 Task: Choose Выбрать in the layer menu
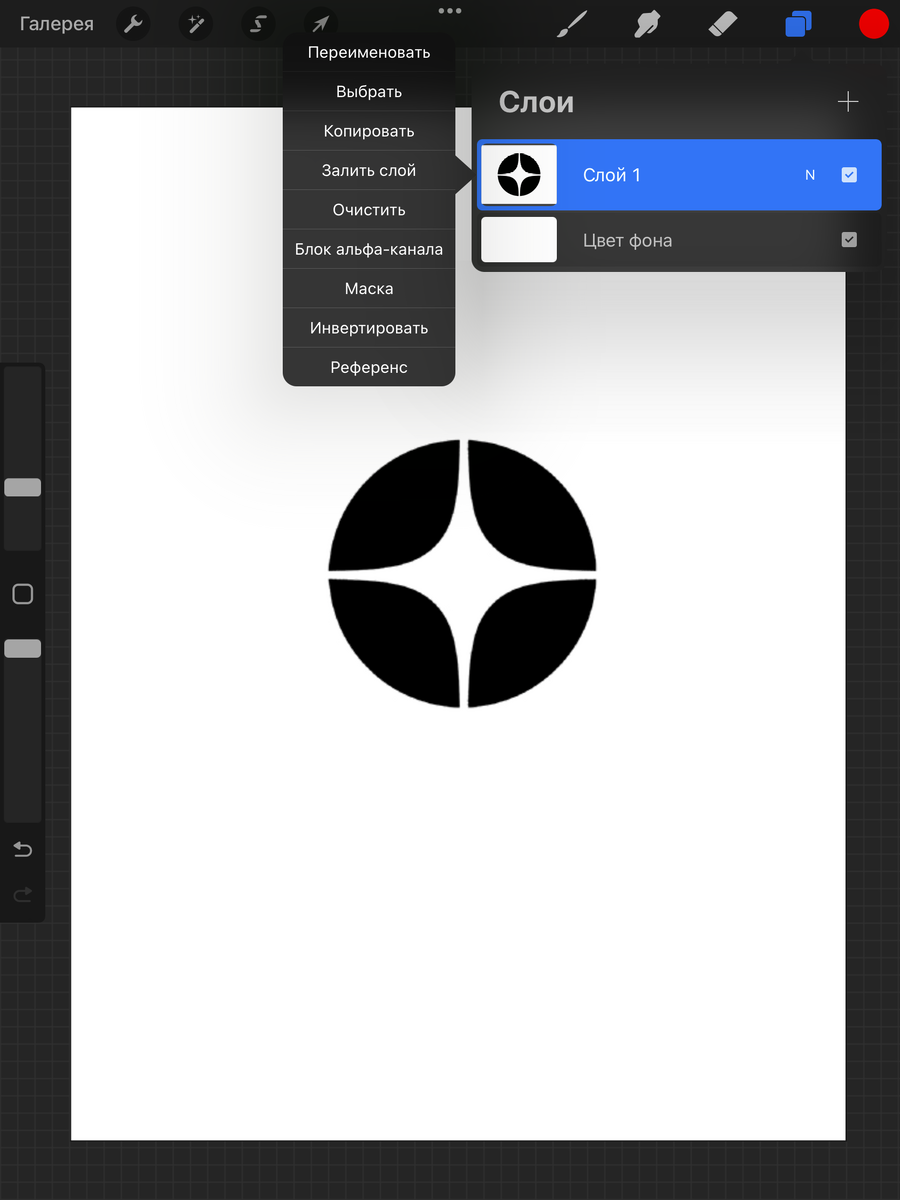point(369,92)
